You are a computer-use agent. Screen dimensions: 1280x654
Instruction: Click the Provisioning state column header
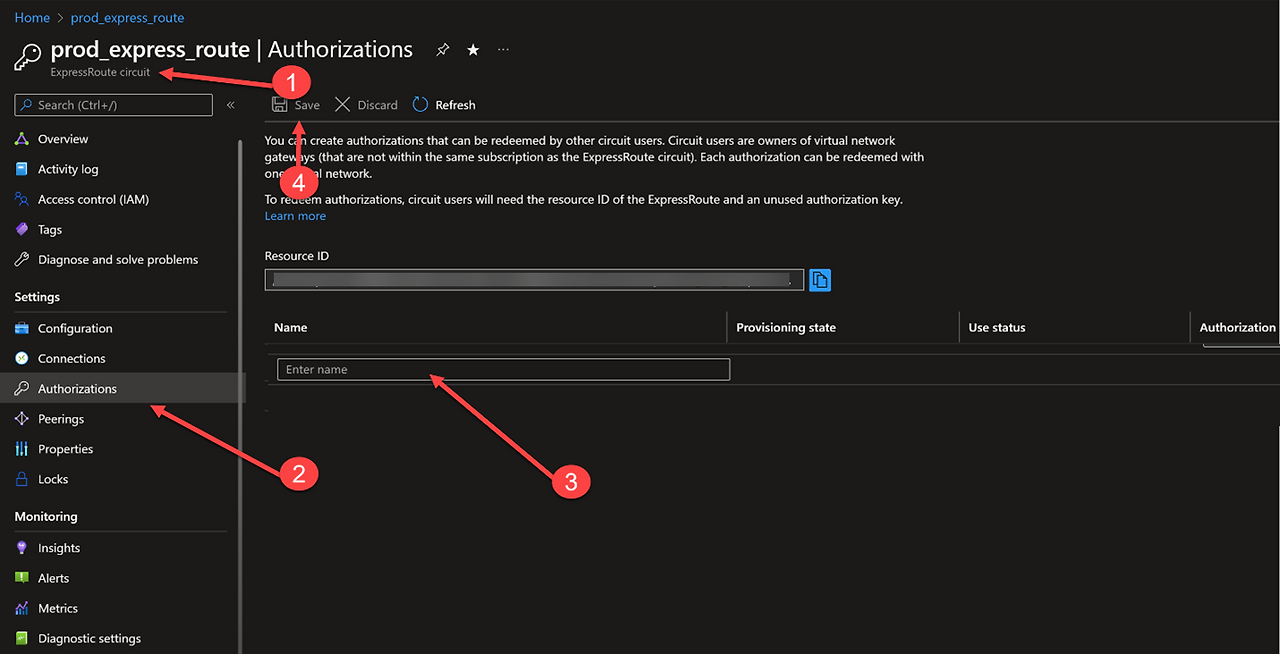(786, 327)
